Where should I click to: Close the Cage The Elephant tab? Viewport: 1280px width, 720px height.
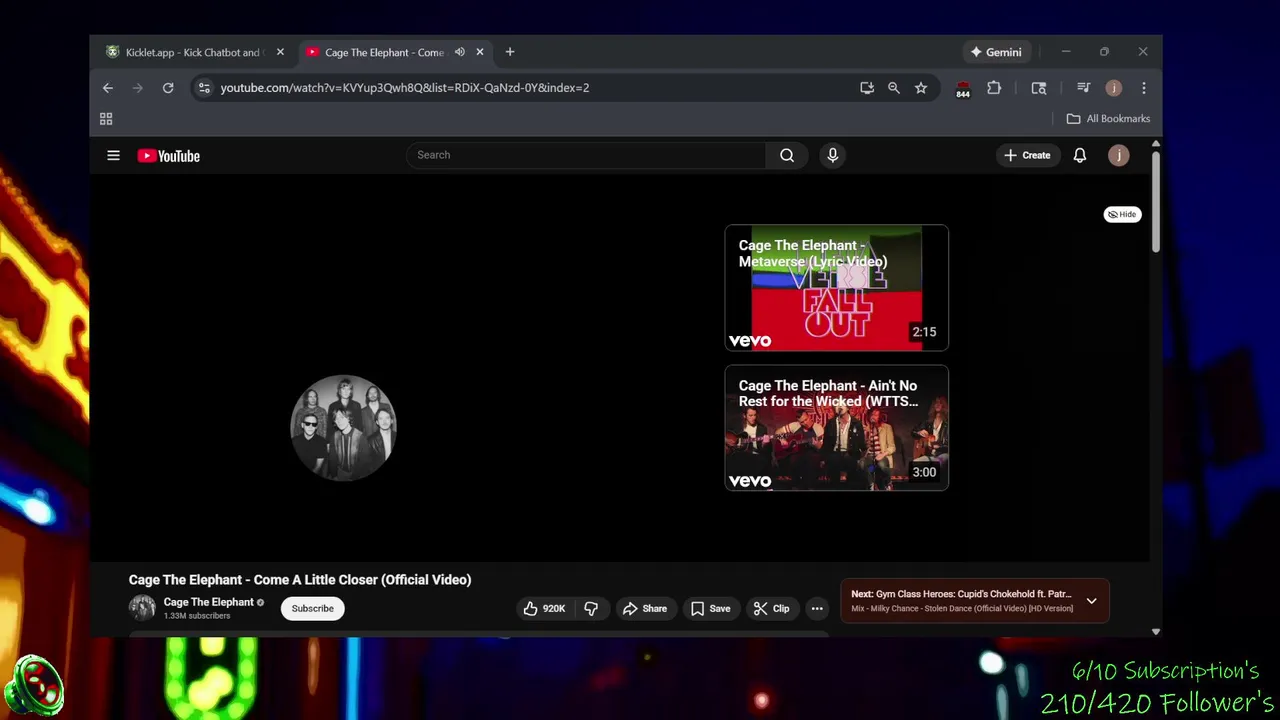[480, 52]
